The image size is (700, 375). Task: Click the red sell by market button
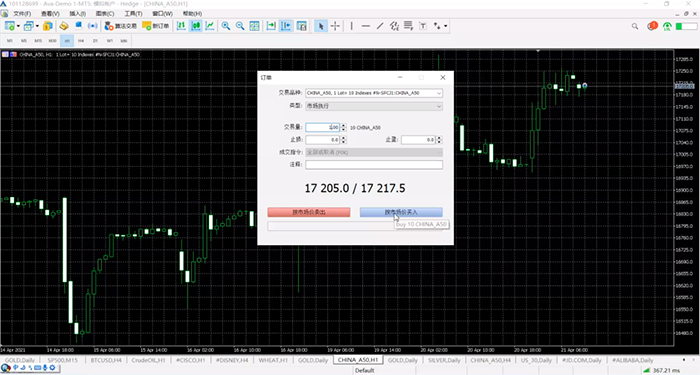pyautogui.click(x=308, y=212)
